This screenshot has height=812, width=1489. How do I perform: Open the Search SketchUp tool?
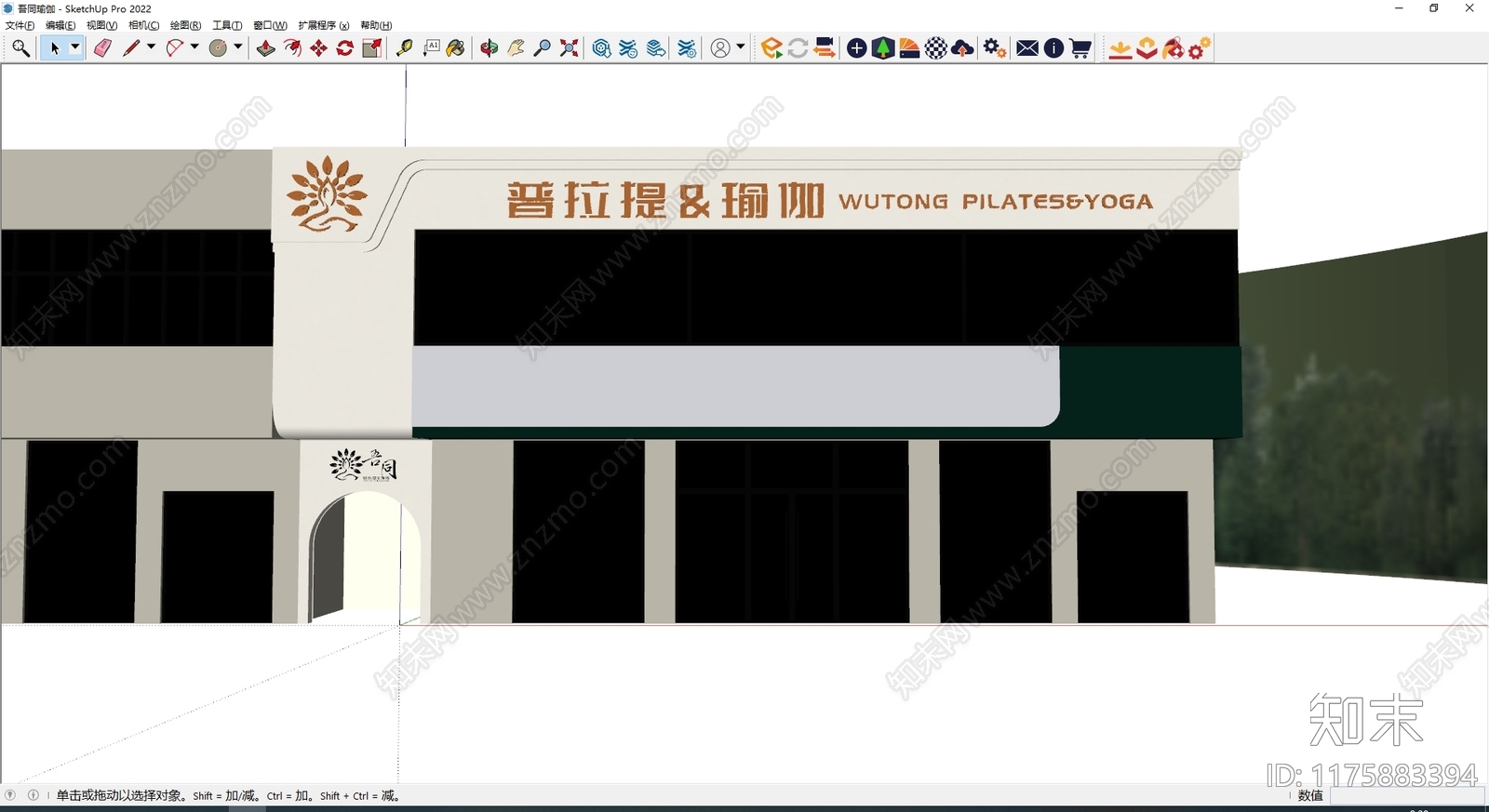(x=20, y=48)
